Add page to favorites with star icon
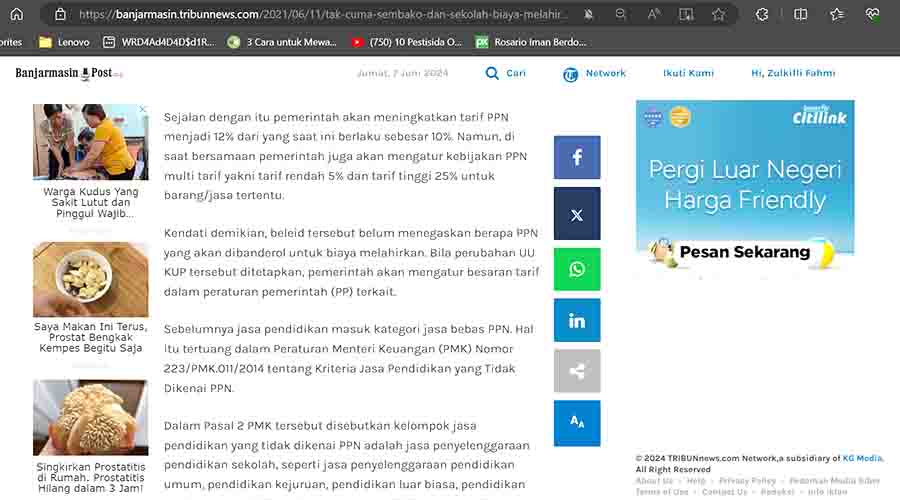Screen dimensions: 900x500 tap(718, 14)
